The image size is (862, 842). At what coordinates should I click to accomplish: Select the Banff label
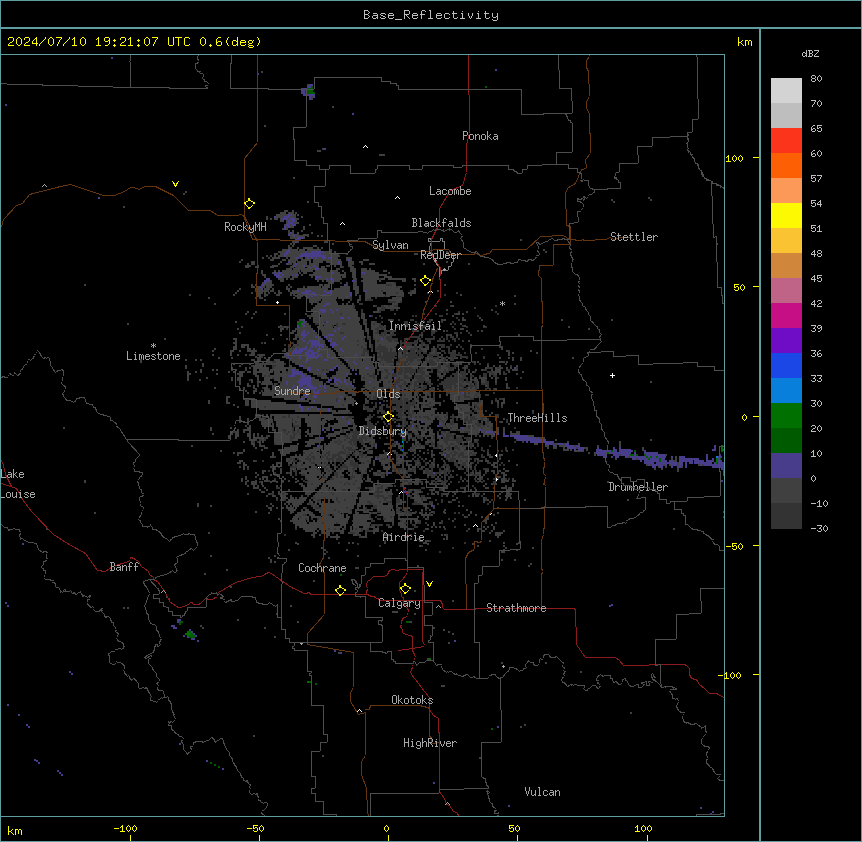point(124,567)
